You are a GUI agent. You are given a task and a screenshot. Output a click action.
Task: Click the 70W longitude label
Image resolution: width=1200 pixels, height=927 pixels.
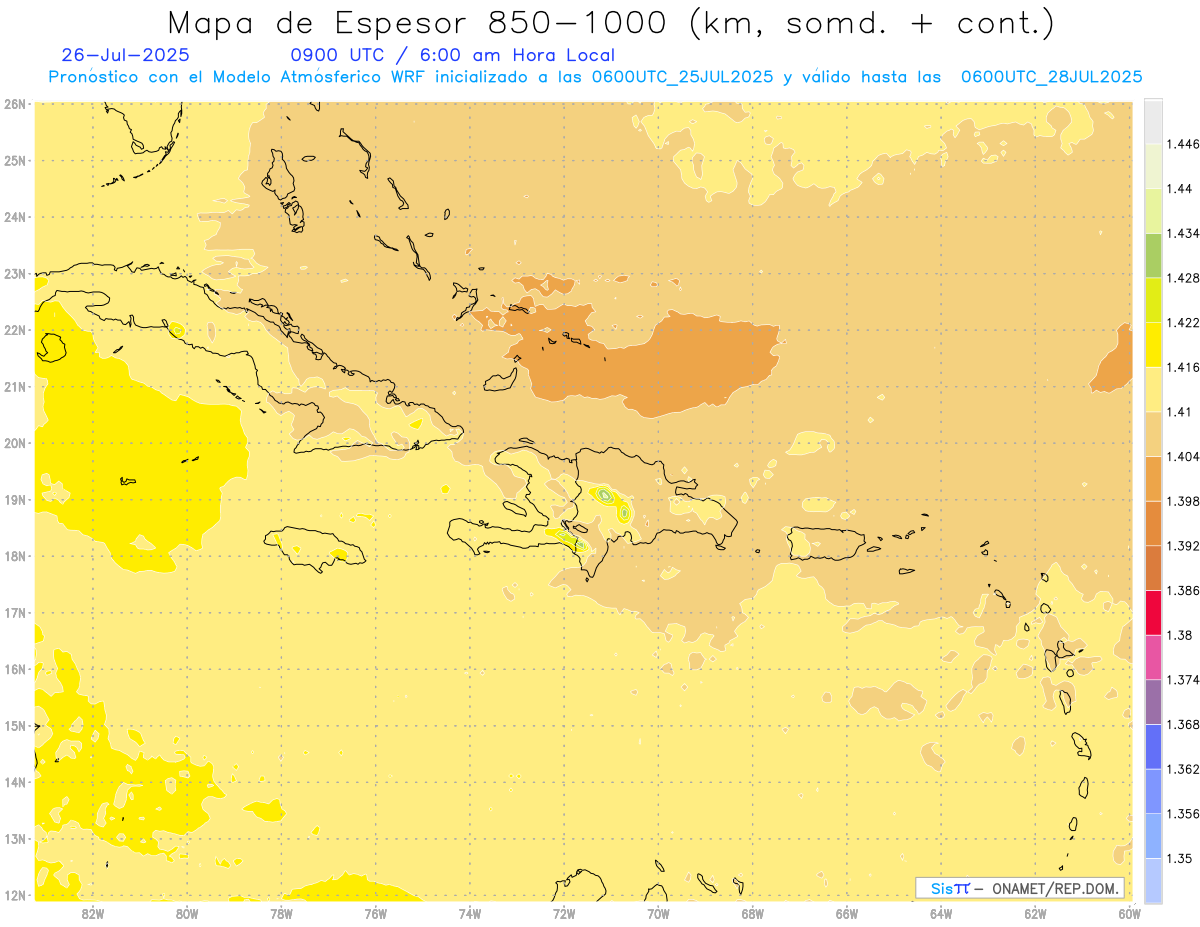(x=658, y=913)
